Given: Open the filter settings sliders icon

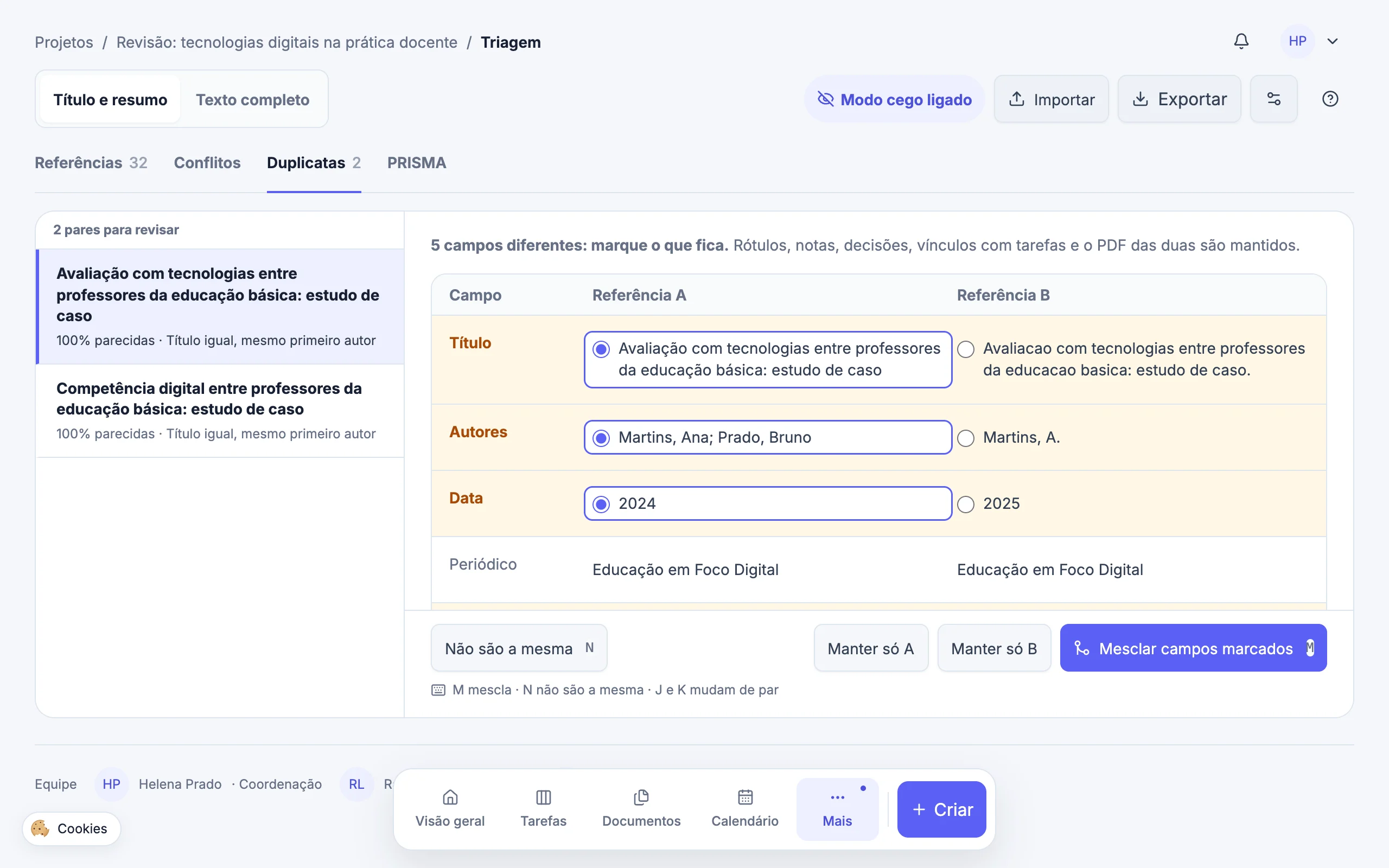Looking at the screenshot, I should (1273, 99).
